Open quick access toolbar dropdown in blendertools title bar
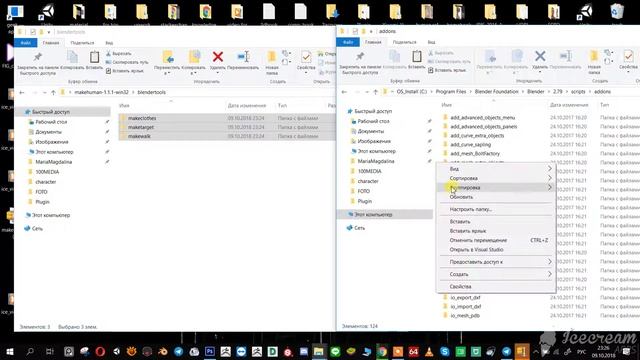 coord(49,32)
